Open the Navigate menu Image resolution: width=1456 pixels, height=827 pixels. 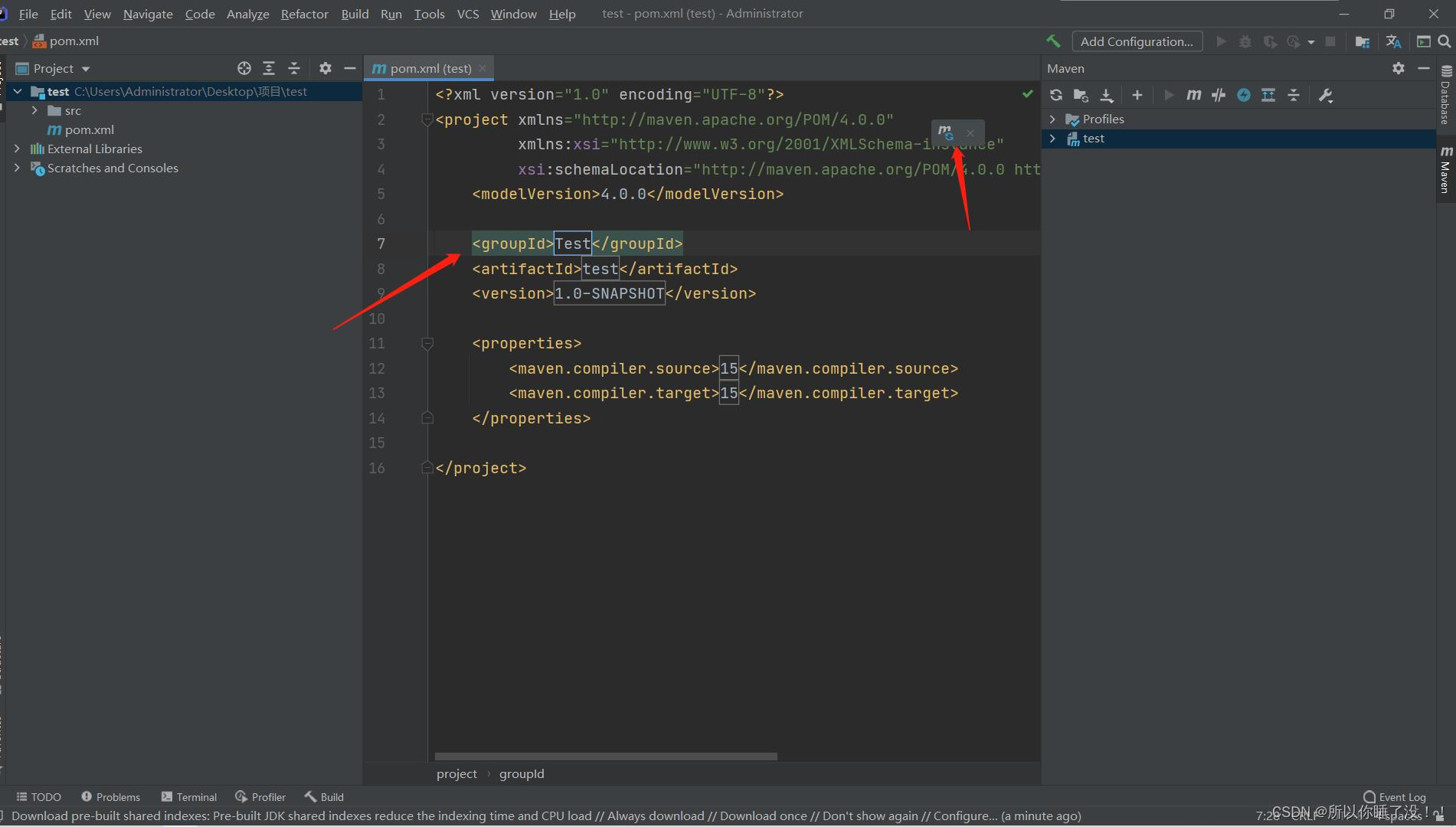pos(148,14)
